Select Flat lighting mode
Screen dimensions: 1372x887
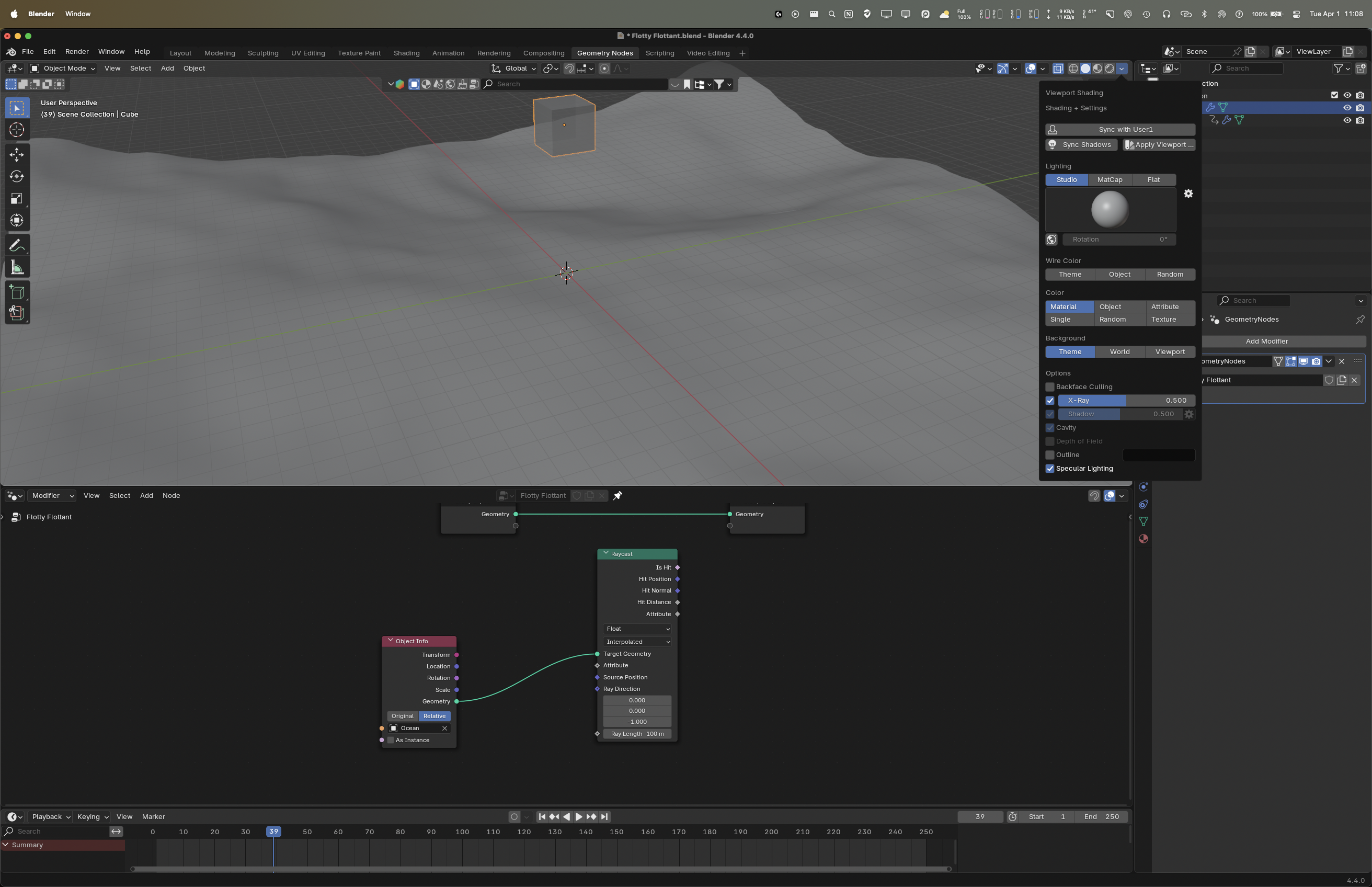pos(1154,180)
